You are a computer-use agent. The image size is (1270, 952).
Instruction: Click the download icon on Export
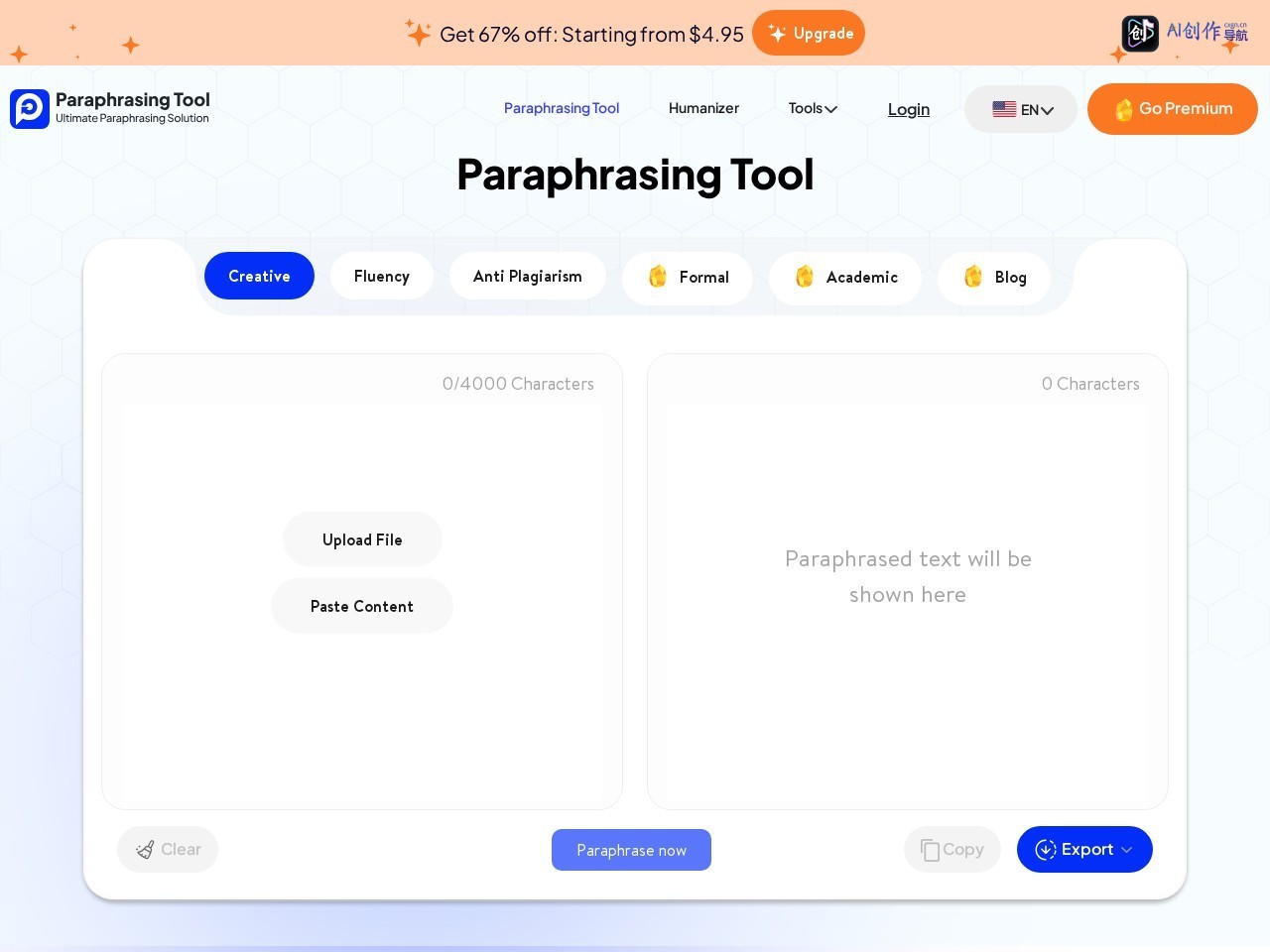(1046, 850)
